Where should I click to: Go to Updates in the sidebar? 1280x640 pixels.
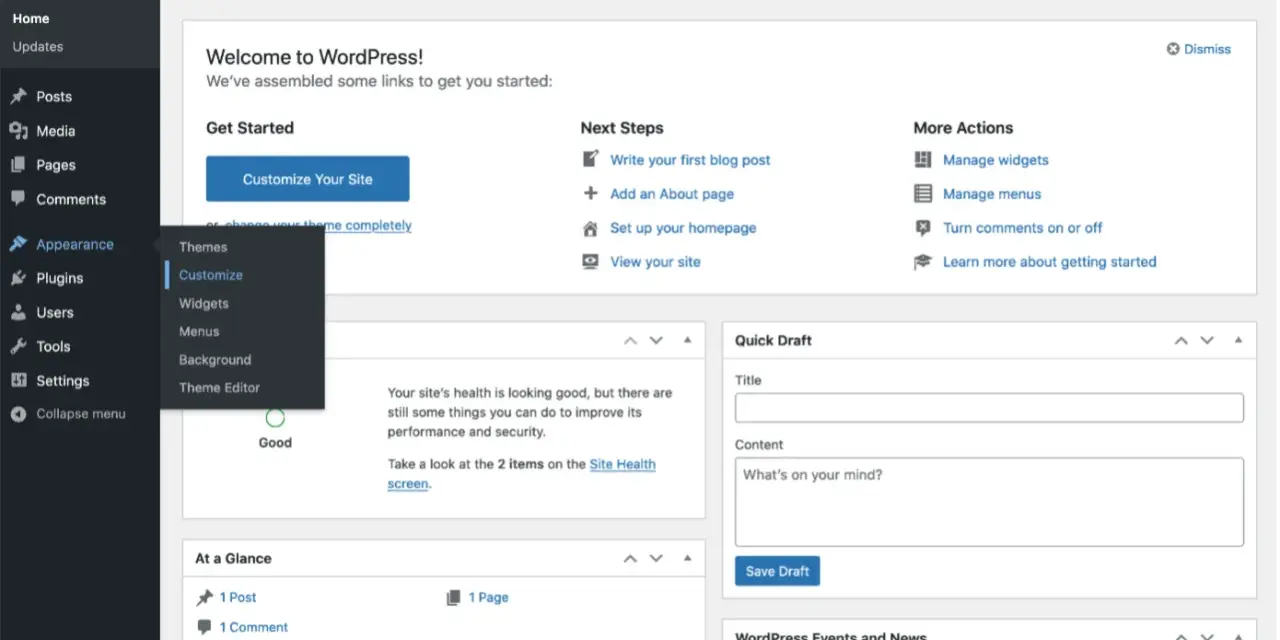click(x=38, y=47)
